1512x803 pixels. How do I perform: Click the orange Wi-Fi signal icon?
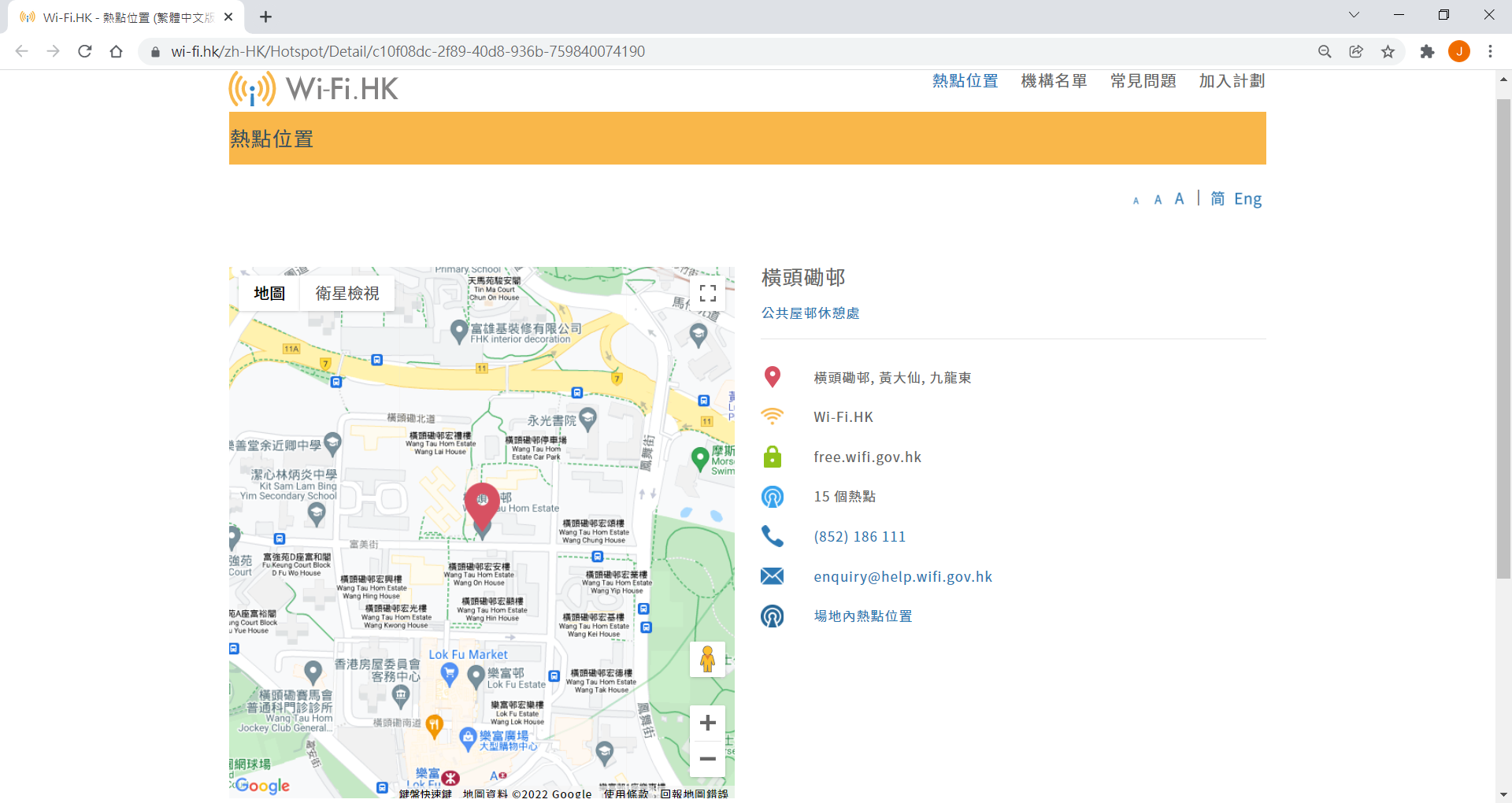[773, 416]
